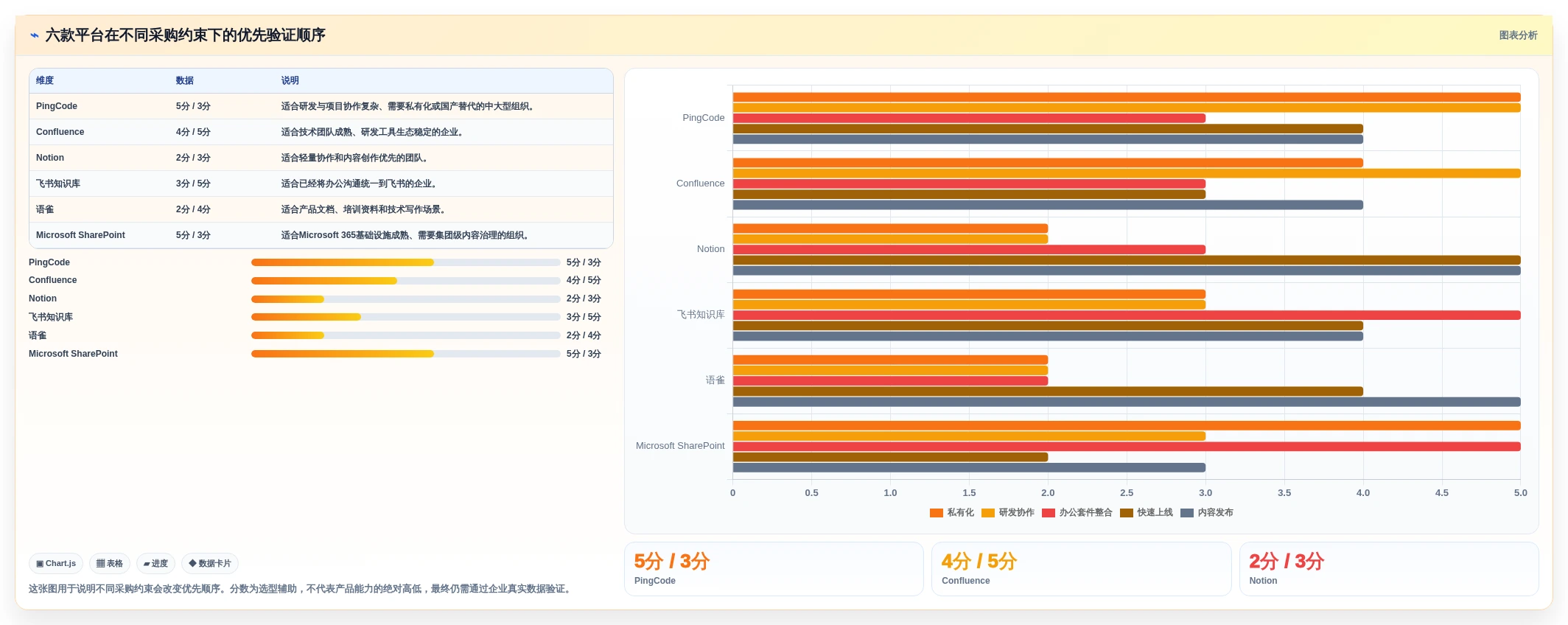Click the Confluence progress bar

tap(405, 281)
